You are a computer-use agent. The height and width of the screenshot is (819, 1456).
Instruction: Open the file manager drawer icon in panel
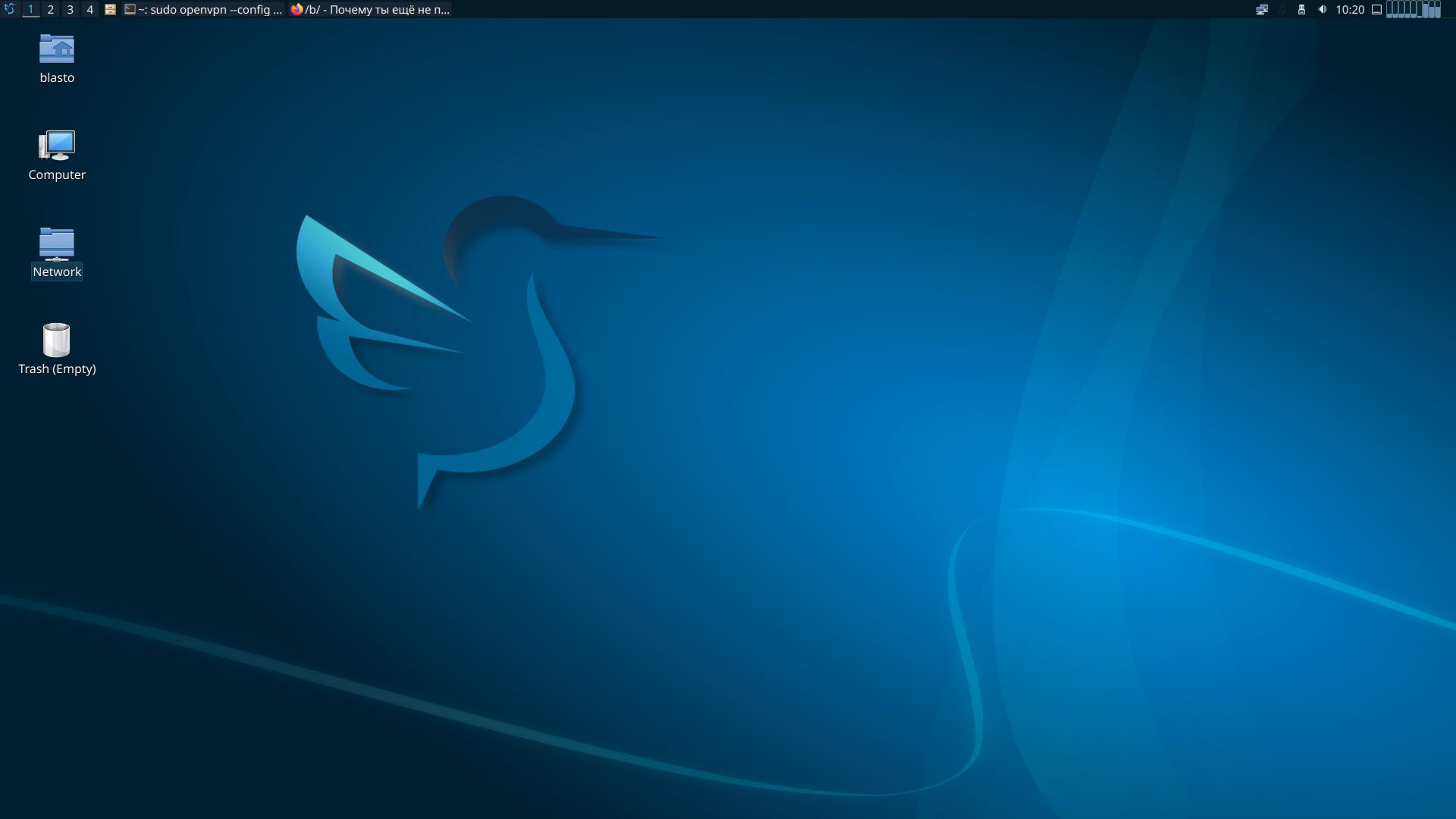[110, 9]
